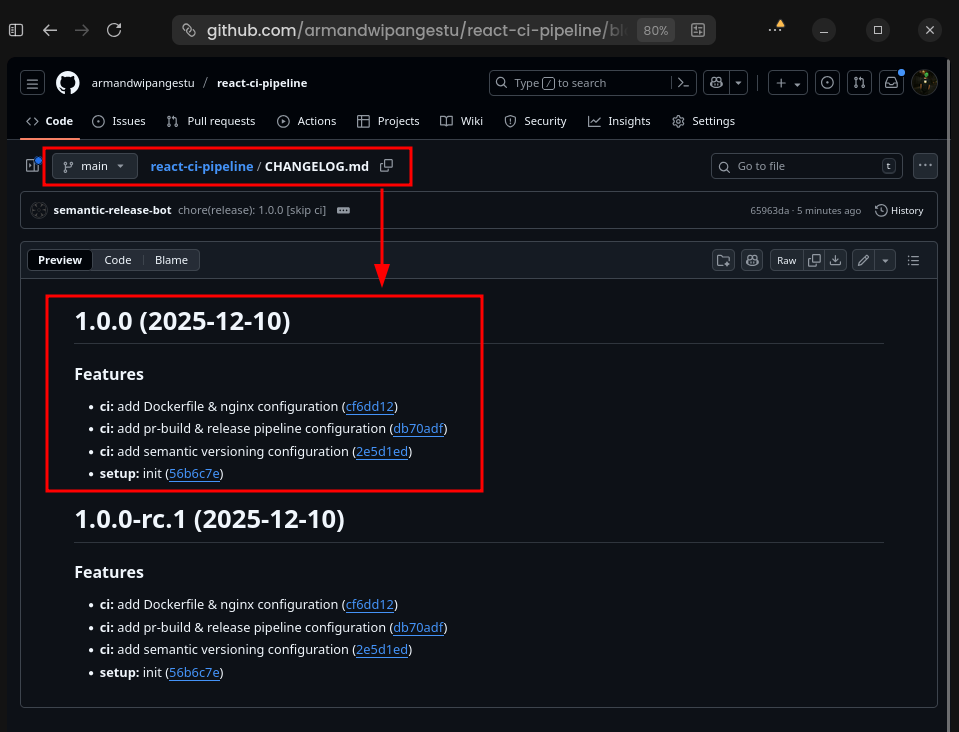Image resolution: width=959 pixels, height=732 pixels.
Task: Open the main branch selector
Action: tap(93, 166)
